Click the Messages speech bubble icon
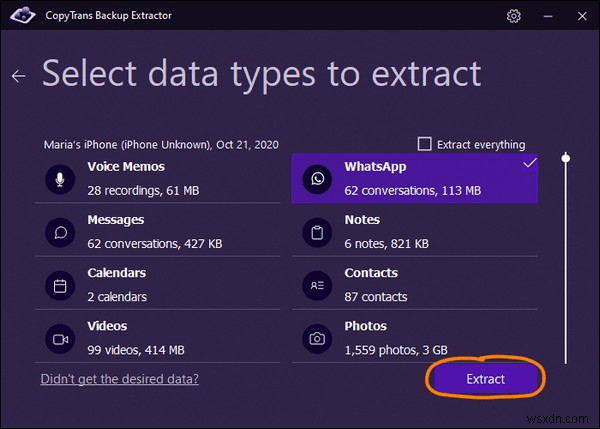Viewport: 600px width, 429px height. [x=60, y=232]
